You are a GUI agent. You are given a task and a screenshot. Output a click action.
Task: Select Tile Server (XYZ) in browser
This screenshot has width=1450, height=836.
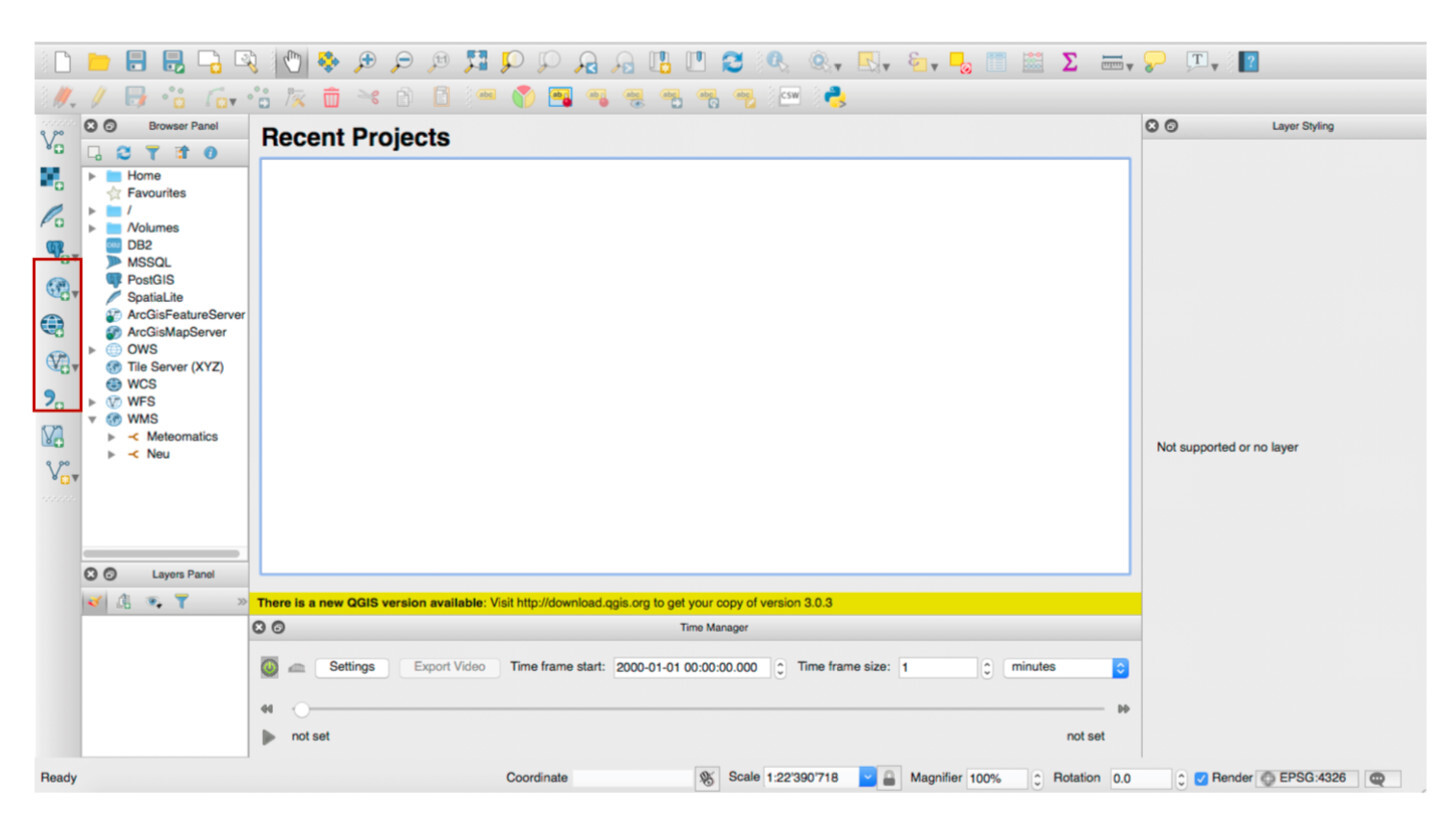coord(175,367)
